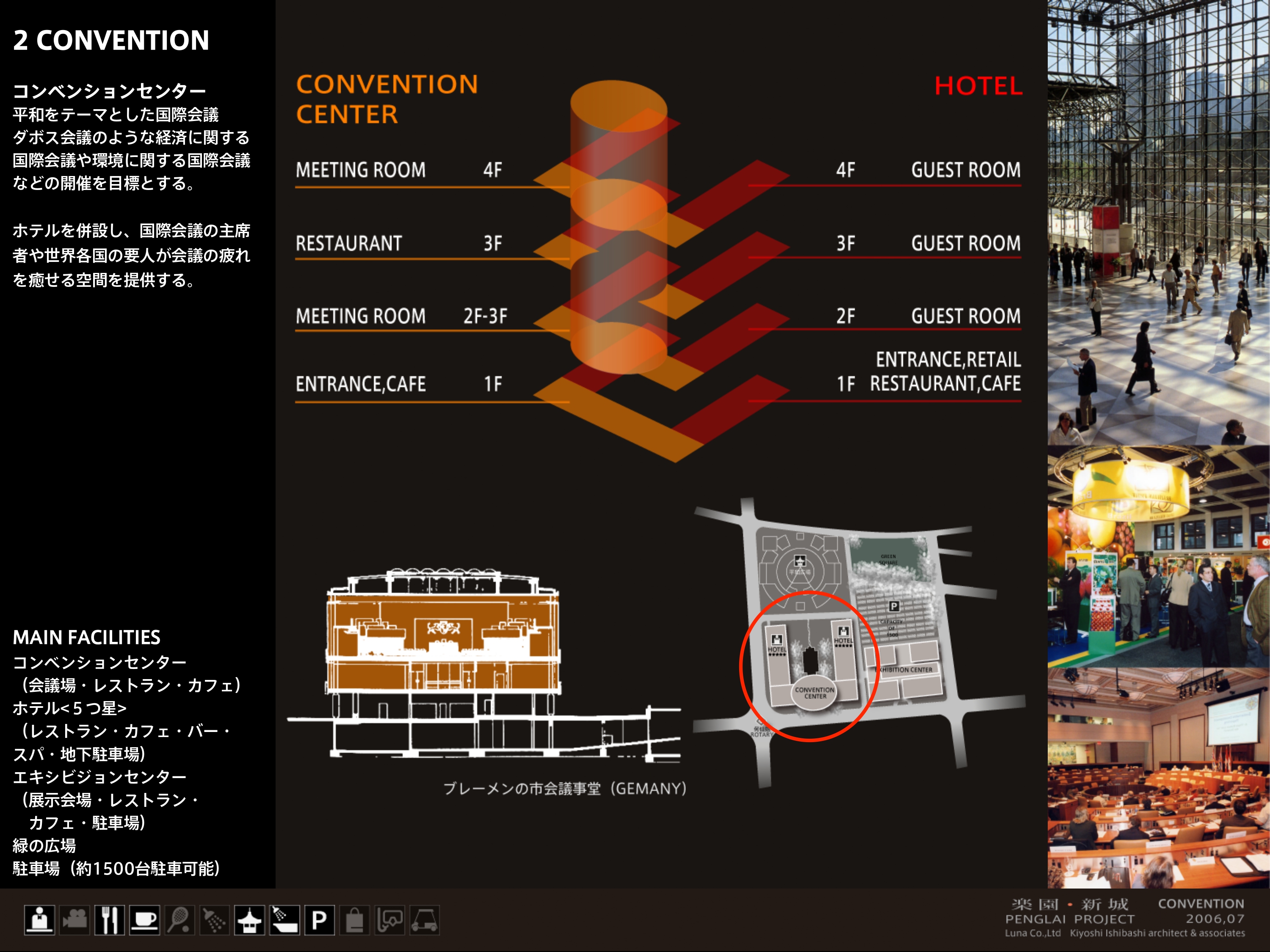Image resolution: width=1270 pixels, height=952 pixels.
Task: Click the Luna Co.,Ltd footer credit
Action: click(1033, 933)
